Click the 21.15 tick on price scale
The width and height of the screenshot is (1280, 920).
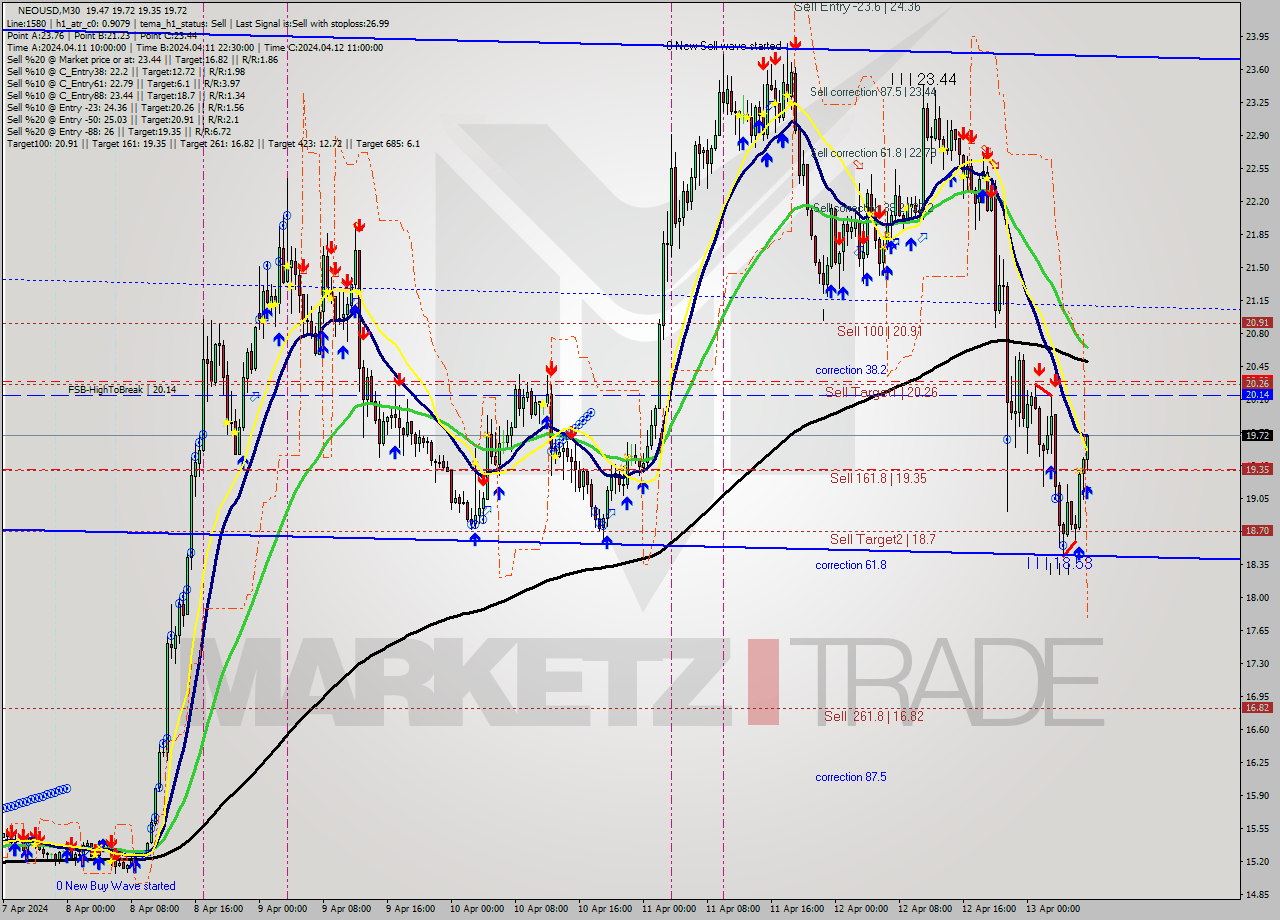pos(1257,300)
